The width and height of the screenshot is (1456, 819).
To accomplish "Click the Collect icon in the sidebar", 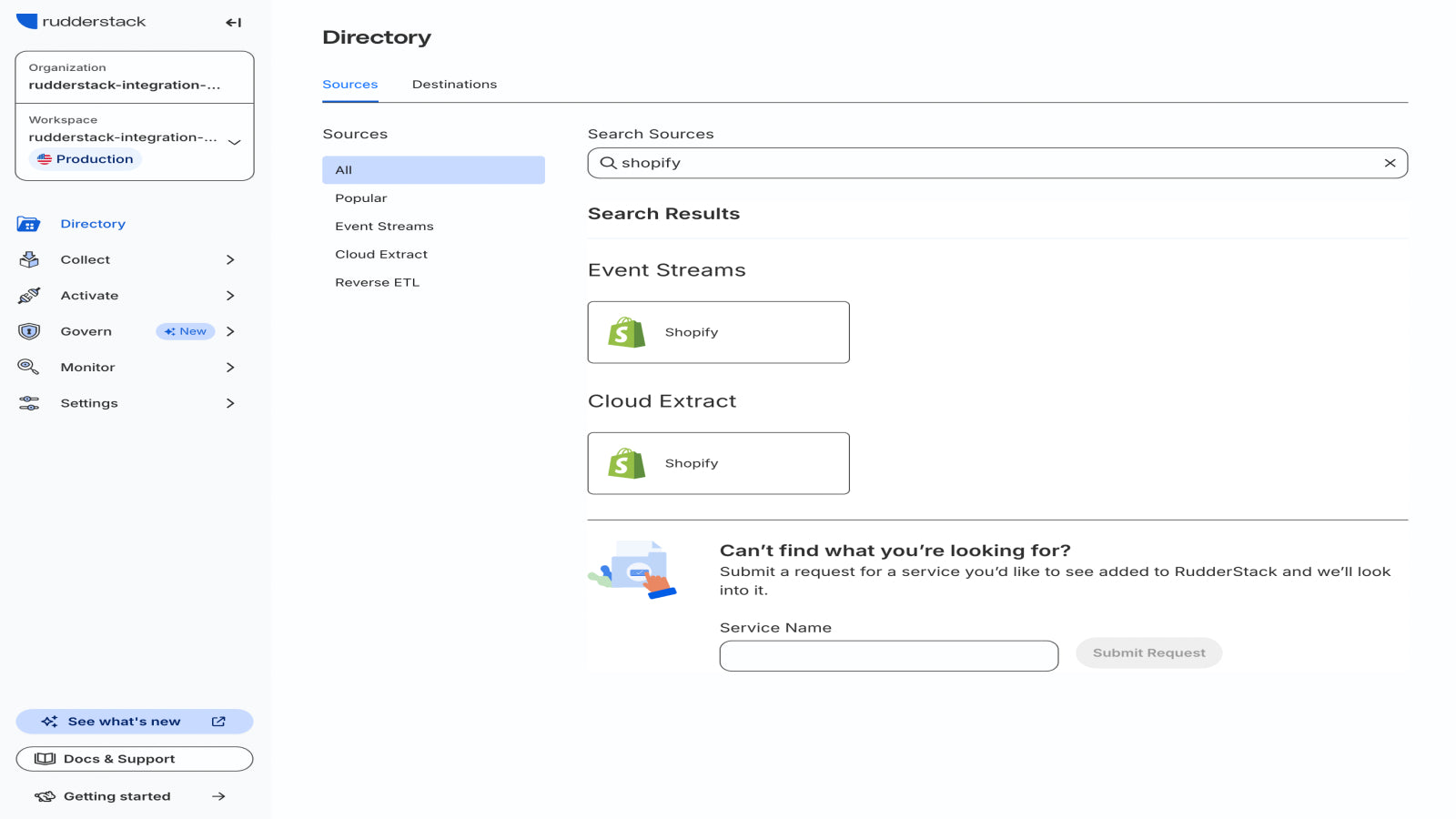I will point(28,260).
